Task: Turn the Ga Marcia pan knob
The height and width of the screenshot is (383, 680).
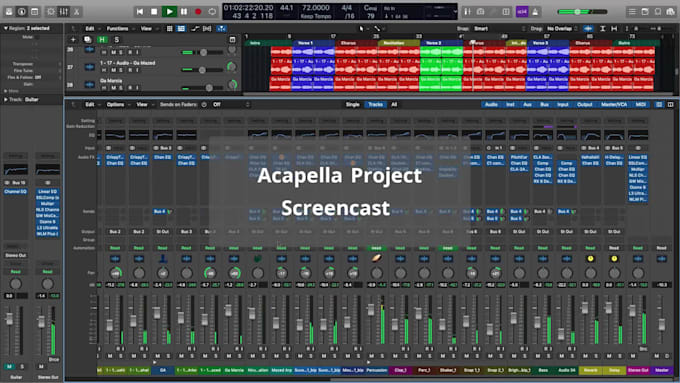Action: click(x=232, y=85)
